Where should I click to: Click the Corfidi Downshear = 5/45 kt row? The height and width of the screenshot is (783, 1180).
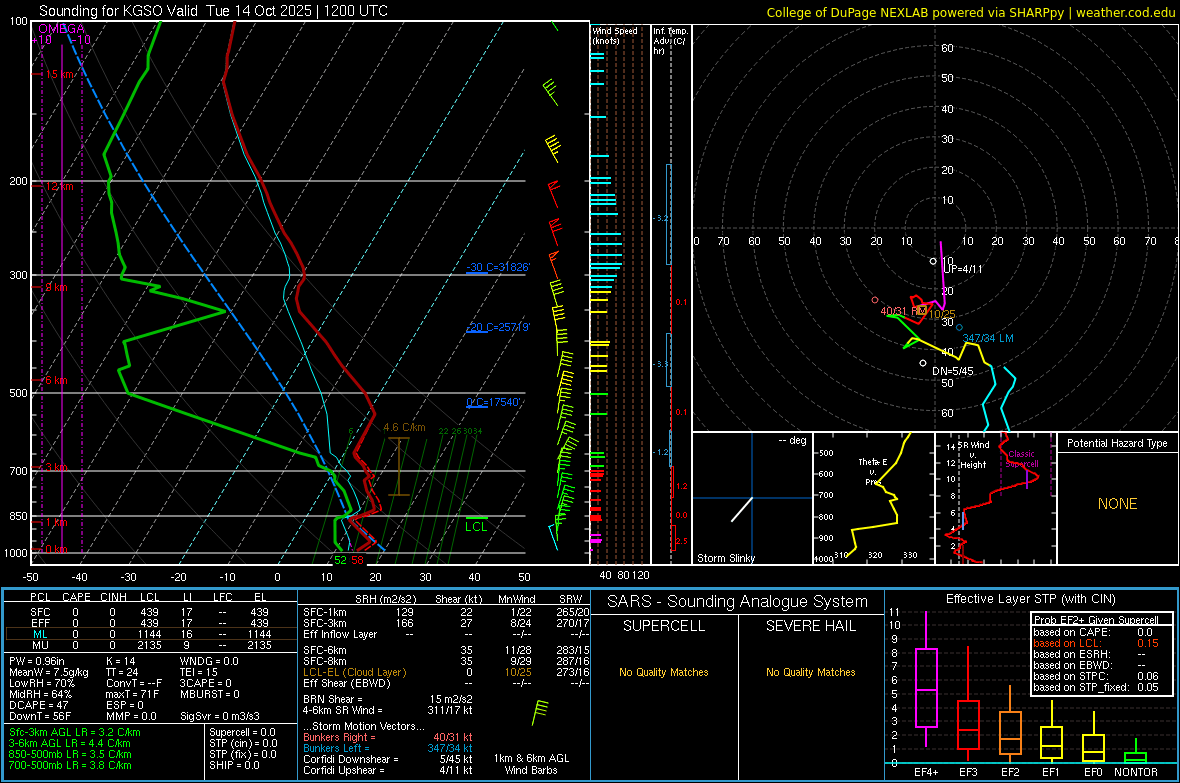tap(388, 759)
